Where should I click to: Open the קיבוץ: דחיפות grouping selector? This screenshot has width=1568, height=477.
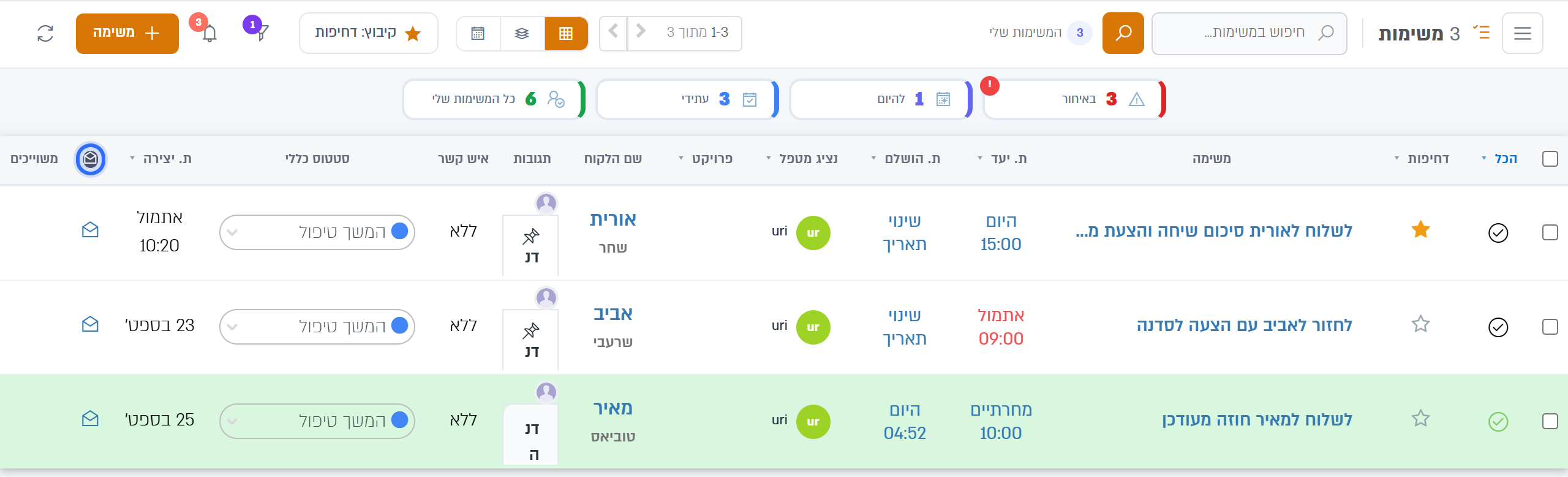(369, 33)
